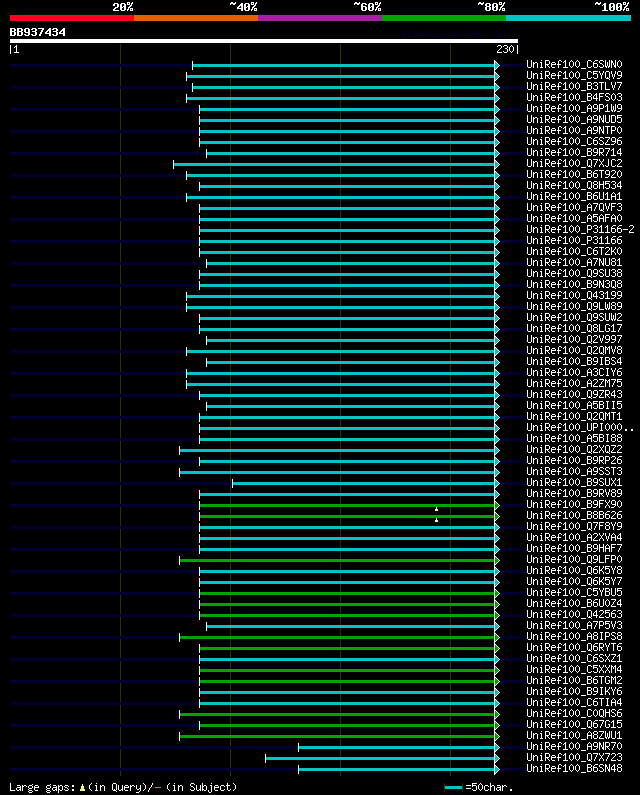The width and height of the screenshot is (640, 795).
Task: Click the yellow in-Query gap icon in the legend
Action: pos(82,788)
